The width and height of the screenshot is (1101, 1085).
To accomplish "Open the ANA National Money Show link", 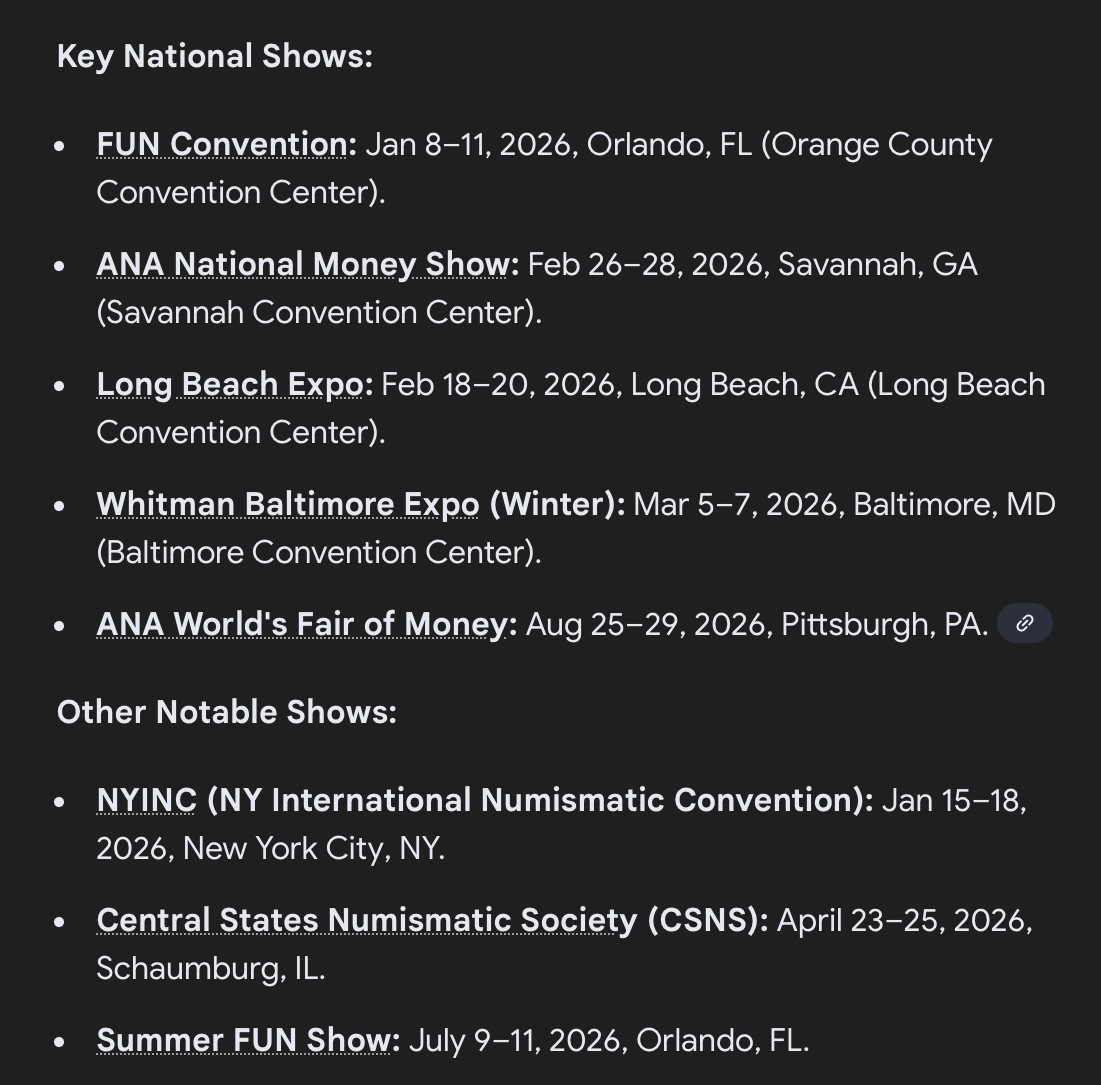I will [x=302, y=265].
